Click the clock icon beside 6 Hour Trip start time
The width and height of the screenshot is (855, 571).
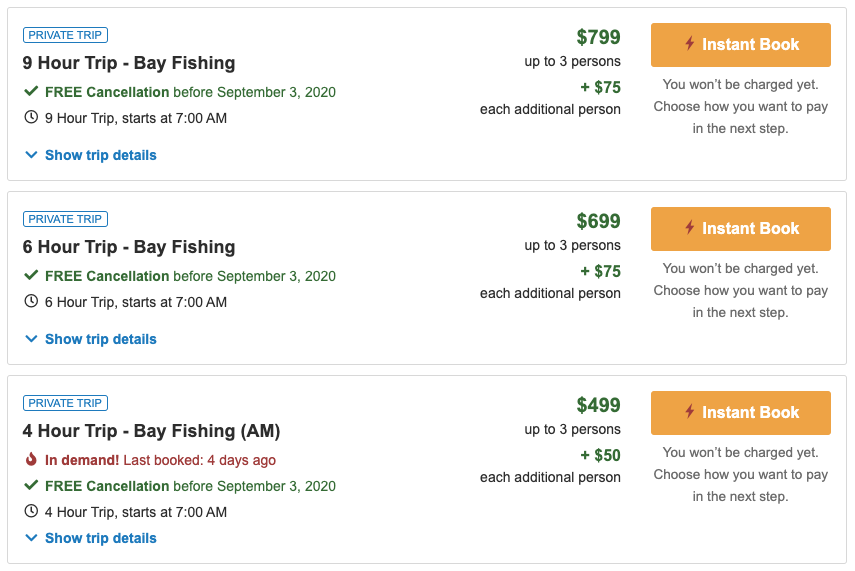pyautogui.click(x=31, y=301)
